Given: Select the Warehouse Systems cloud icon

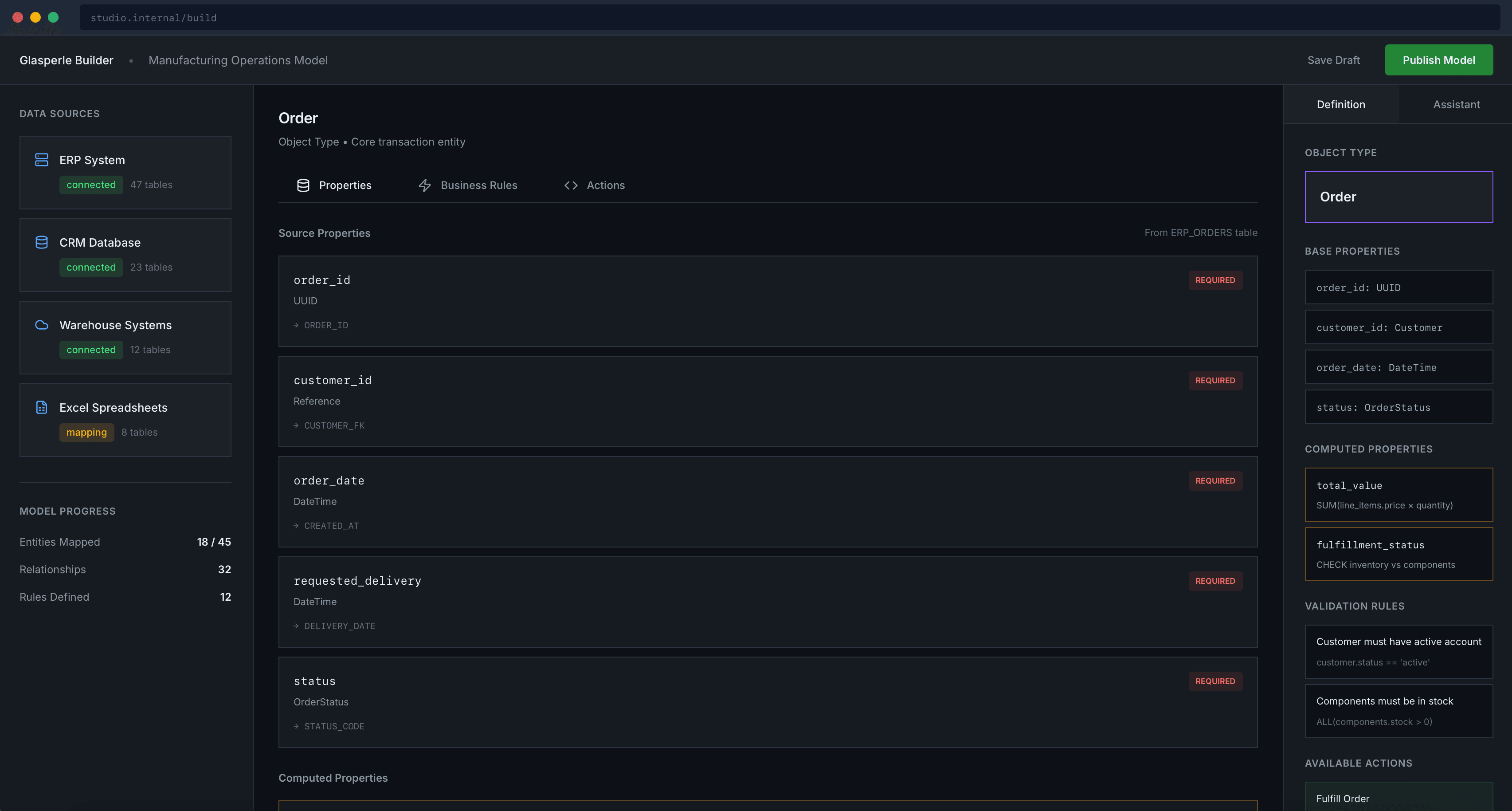Looking at the screenshot, I should tap(41, 324).
